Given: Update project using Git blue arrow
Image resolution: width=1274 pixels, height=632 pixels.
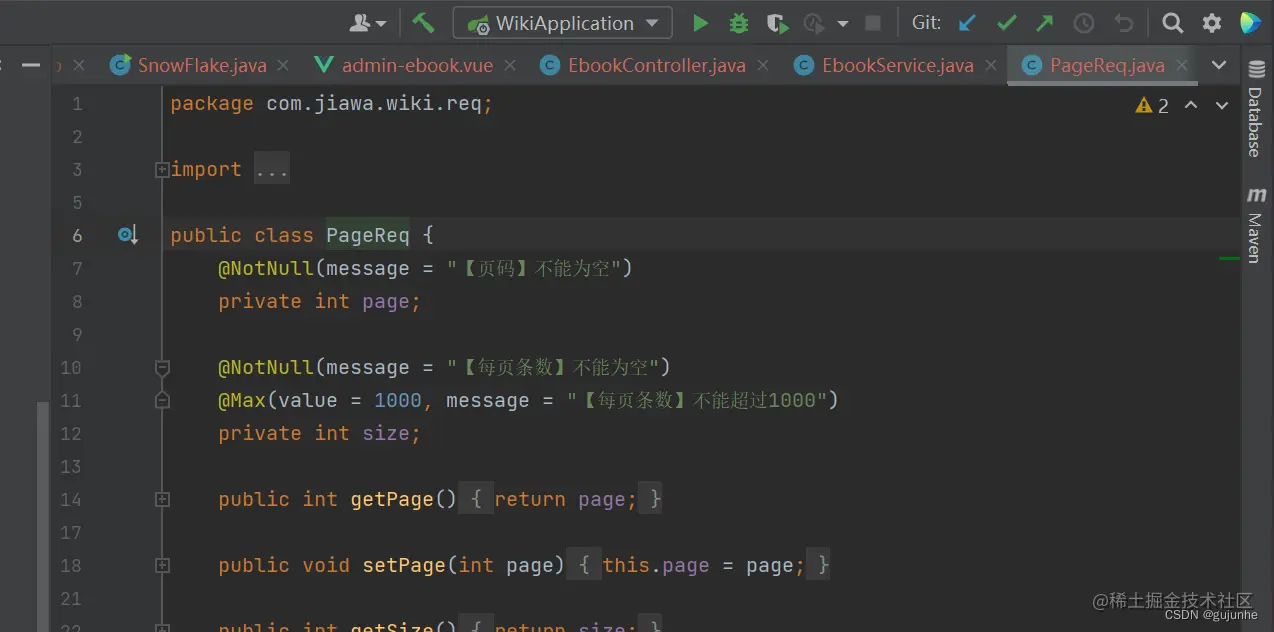Looking at the screenshot, I should tap(966, 22).
